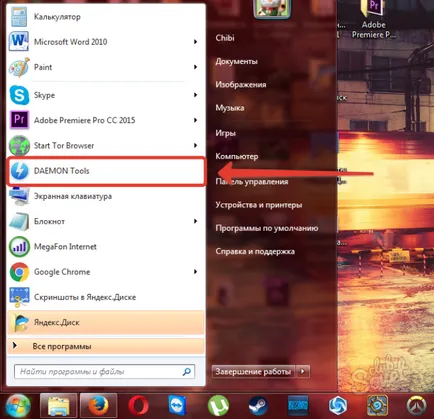Click the Windows Start orb

(18, 406)
